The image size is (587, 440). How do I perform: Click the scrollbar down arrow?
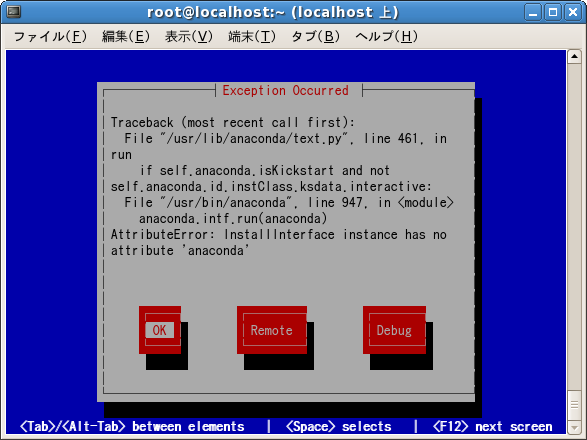pos(574,427)
